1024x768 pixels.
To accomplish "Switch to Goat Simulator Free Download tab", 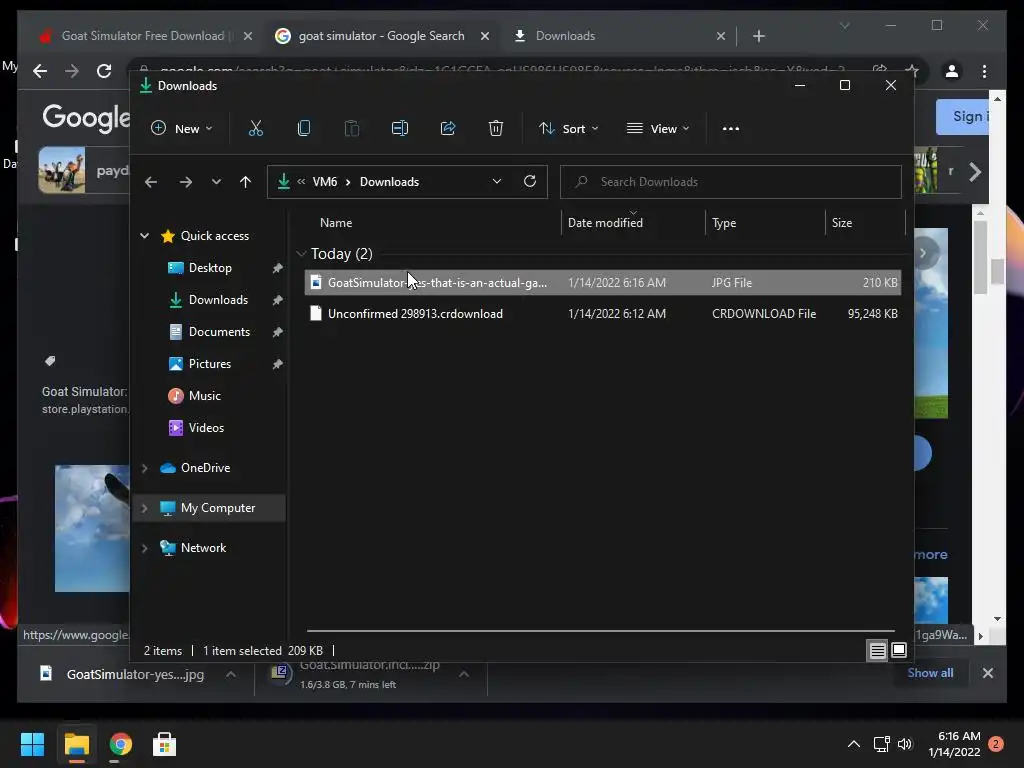I will (143, 36).
